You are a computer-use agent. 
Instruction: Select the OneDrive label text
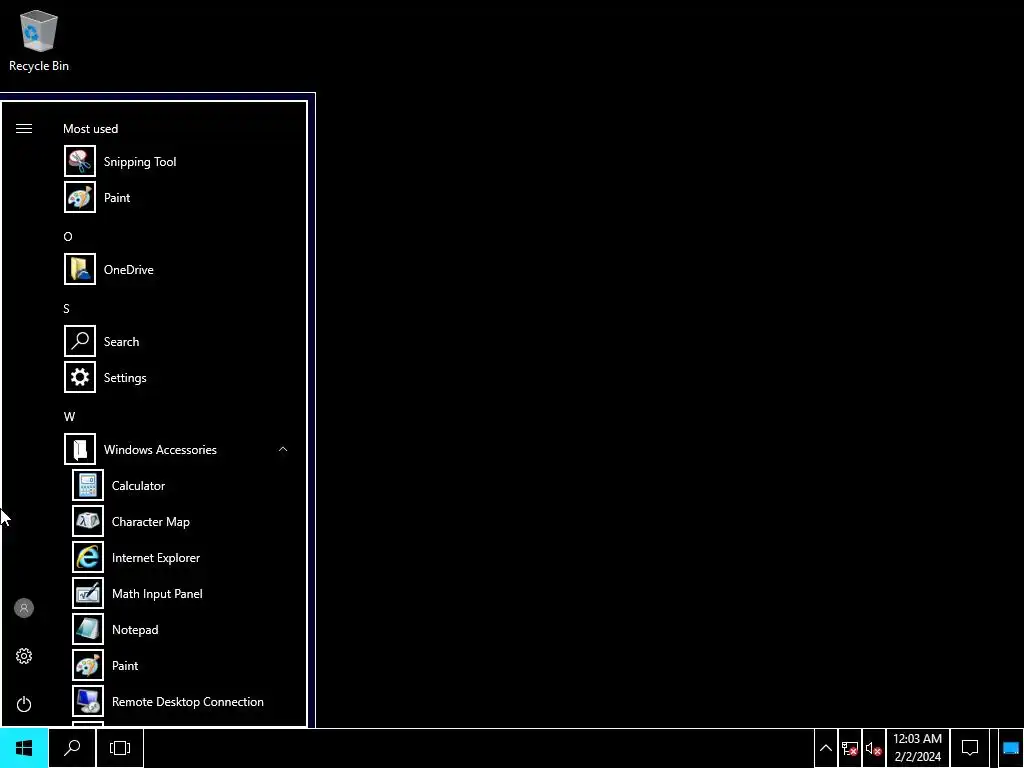(129, 270)
